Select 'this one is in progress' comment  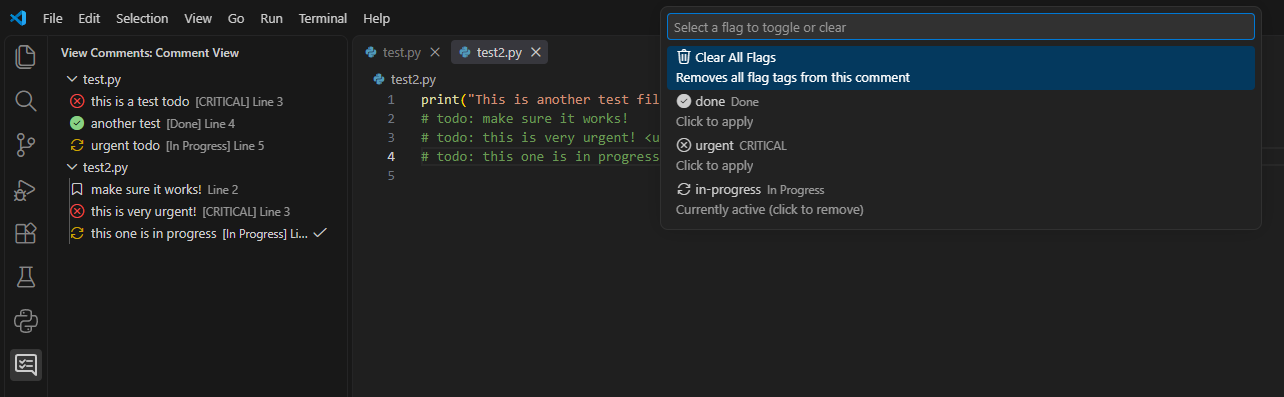click(199, 233)
